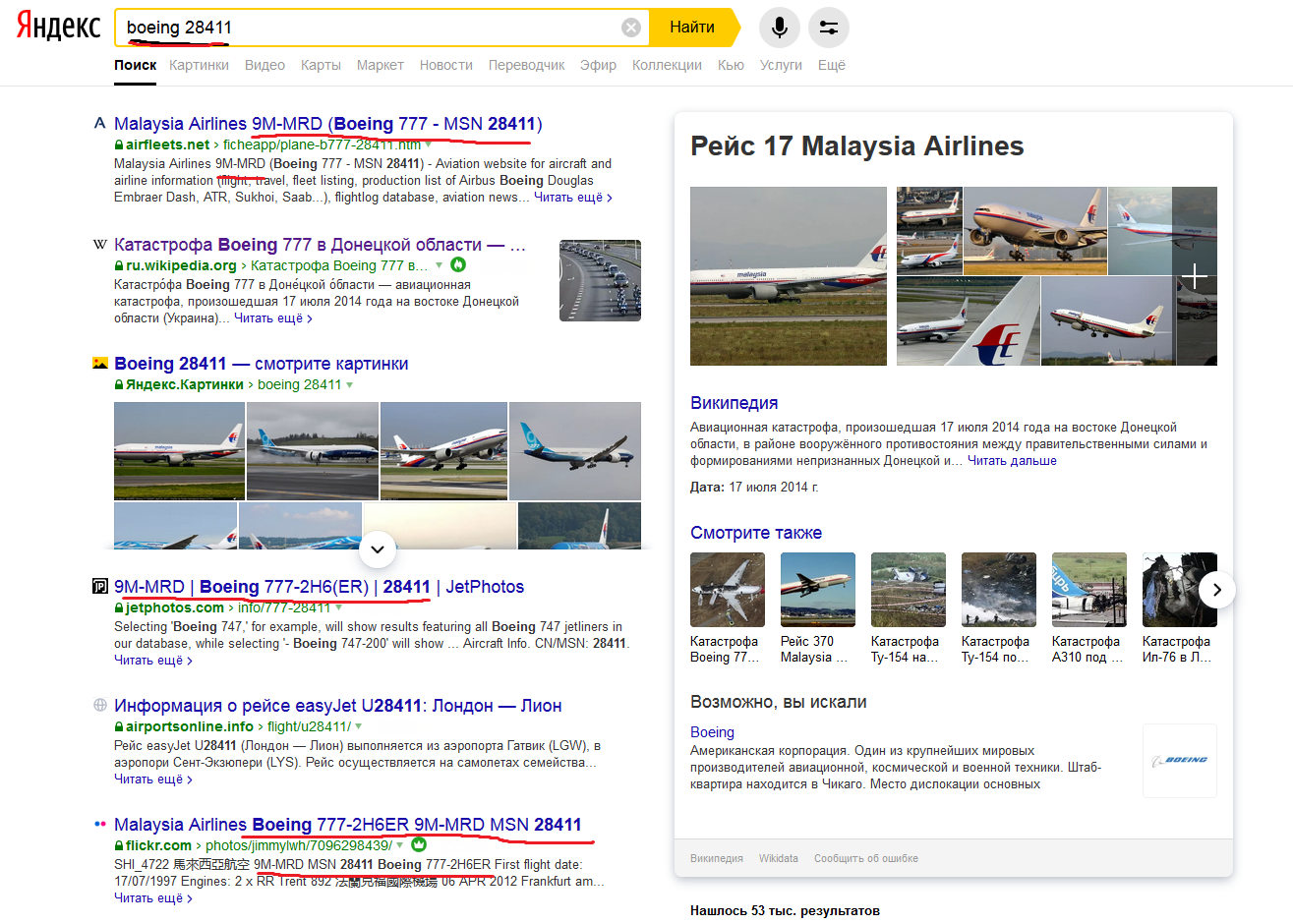
Task: Open the 9M-MRD JetPhotos result
Action: pos(319,587)
